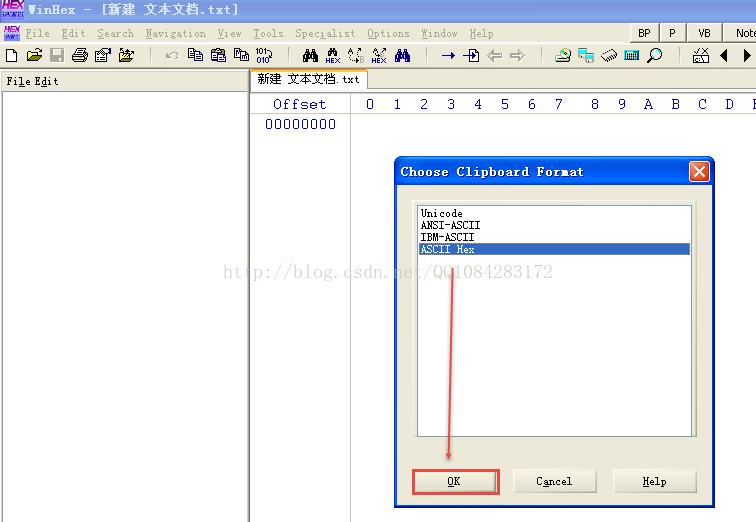Click the magnifying glass Analyze icon
This screenshot has width=756, height=522.
click(654, 56)
